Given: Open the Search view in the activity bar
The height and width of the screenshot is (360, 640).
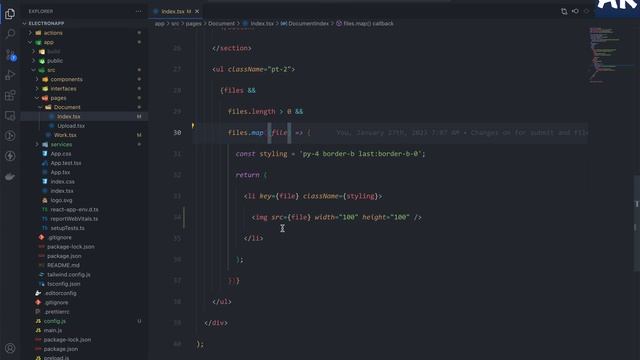Looking at the screenshot, I should 10,34.
